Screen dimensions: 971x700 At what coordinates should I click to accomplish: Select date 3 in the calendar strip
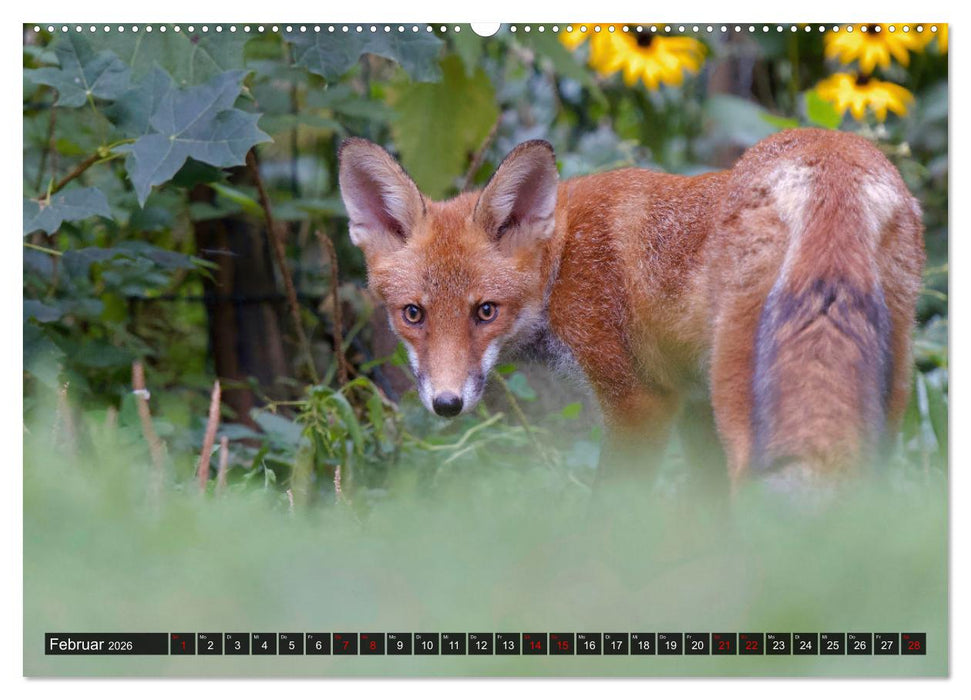tap(236, 644)
